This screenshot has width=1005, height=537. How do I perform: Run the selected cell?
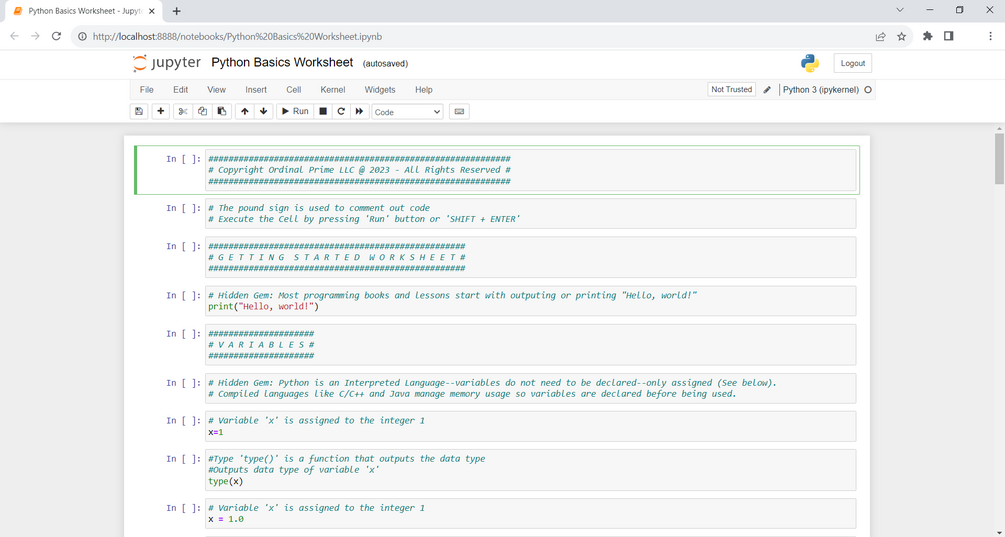coord(295,112)
